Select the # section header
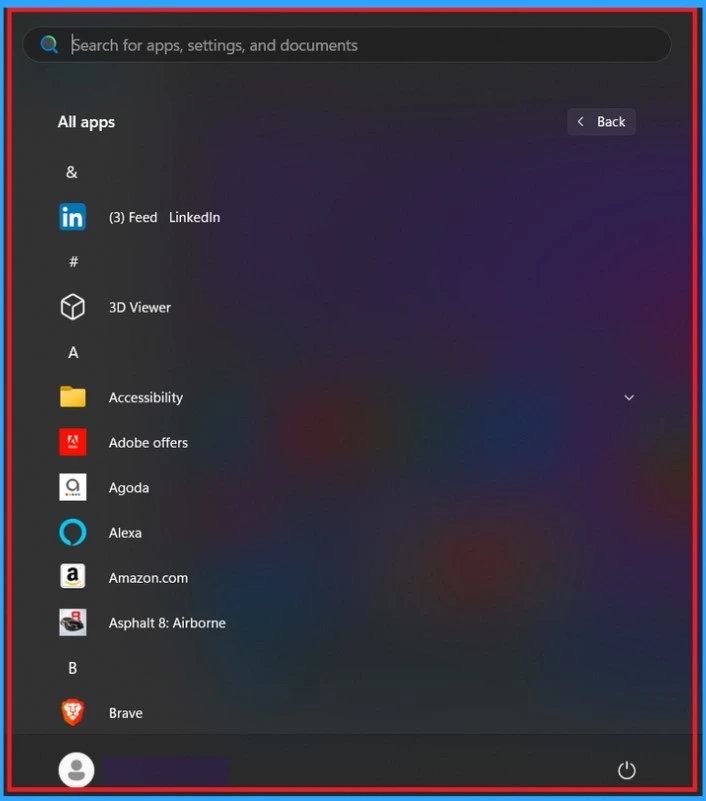Viewport: 706px width, 801px height. click(x=74, y=262)
